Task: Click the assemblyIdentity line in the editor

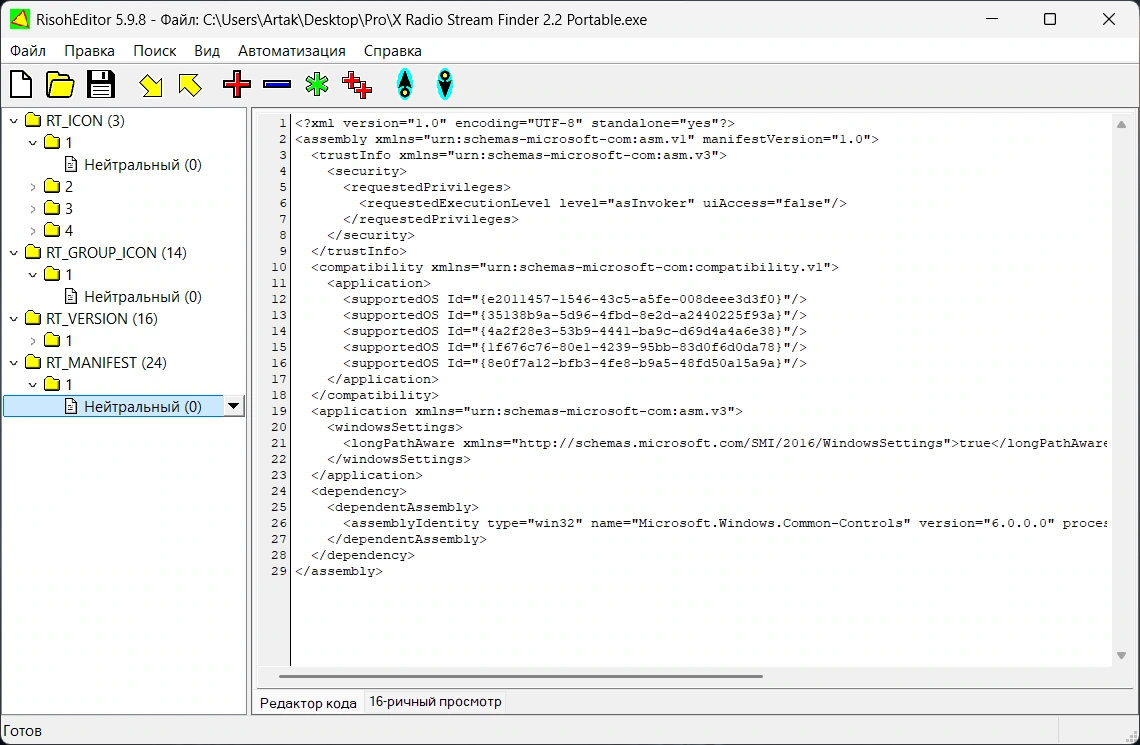Action: 725,523
